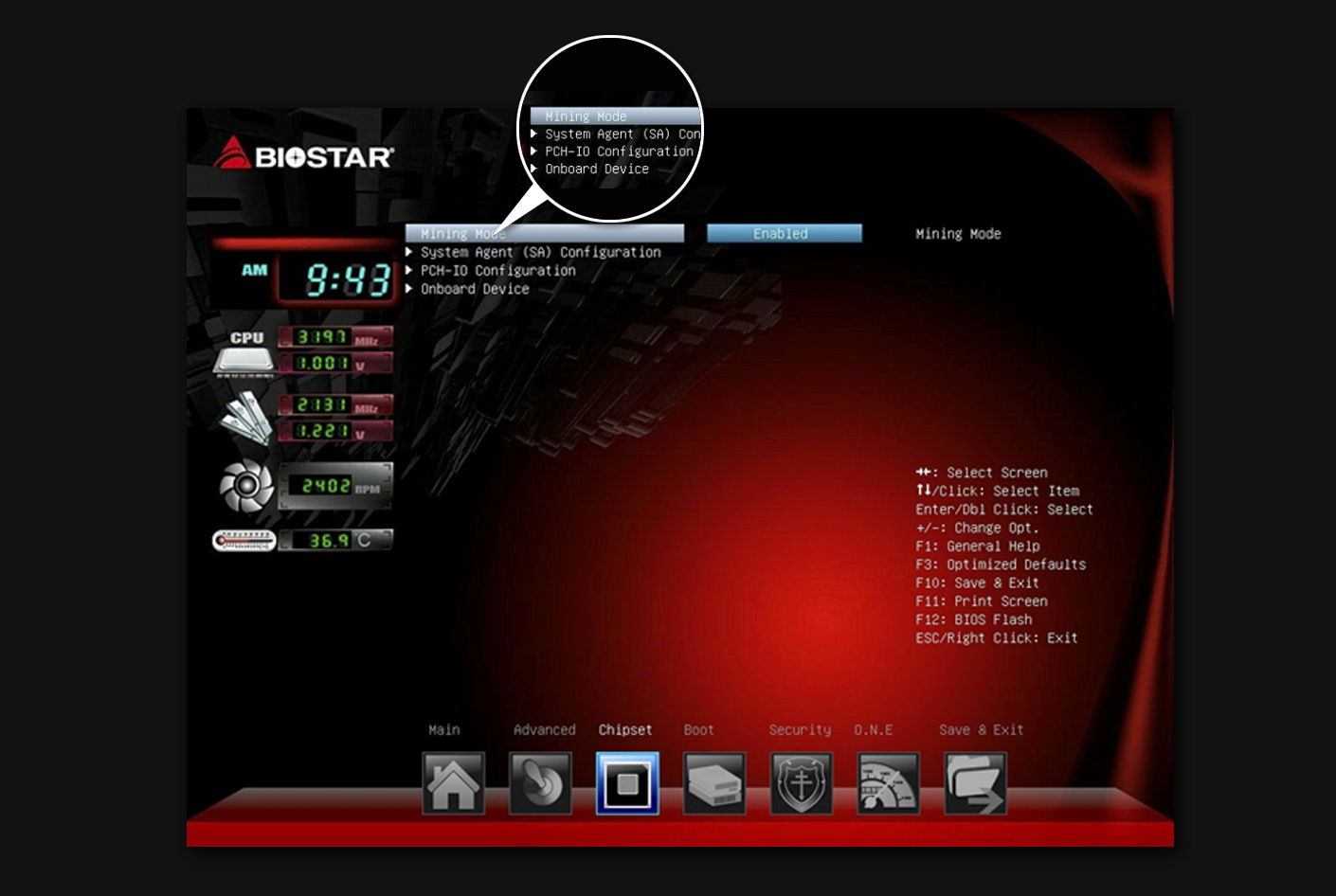Click the memory modules icon
The width and height of the screenshot is (1336, 896).
click(246, 417)
